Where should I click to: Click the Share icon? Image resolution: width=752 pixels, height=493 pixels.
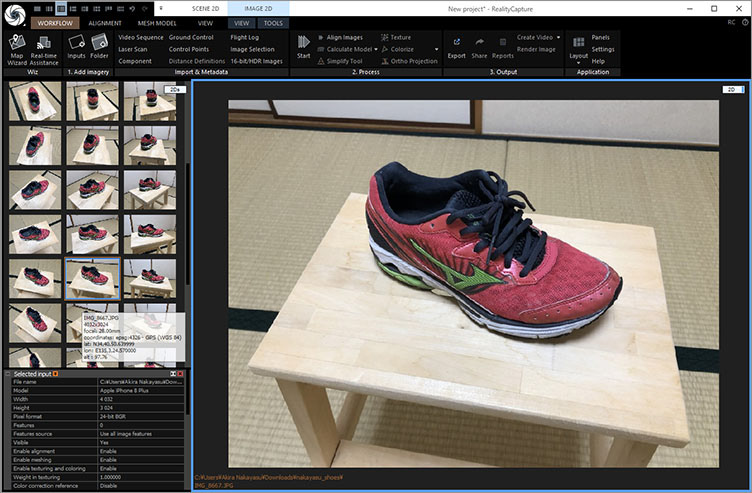(x=479, y=48)
